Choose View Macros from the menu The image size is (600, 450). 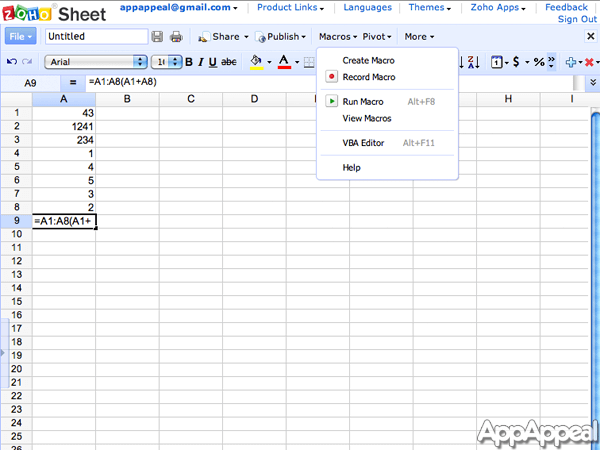pyautogui.click(x=367, y=118)
